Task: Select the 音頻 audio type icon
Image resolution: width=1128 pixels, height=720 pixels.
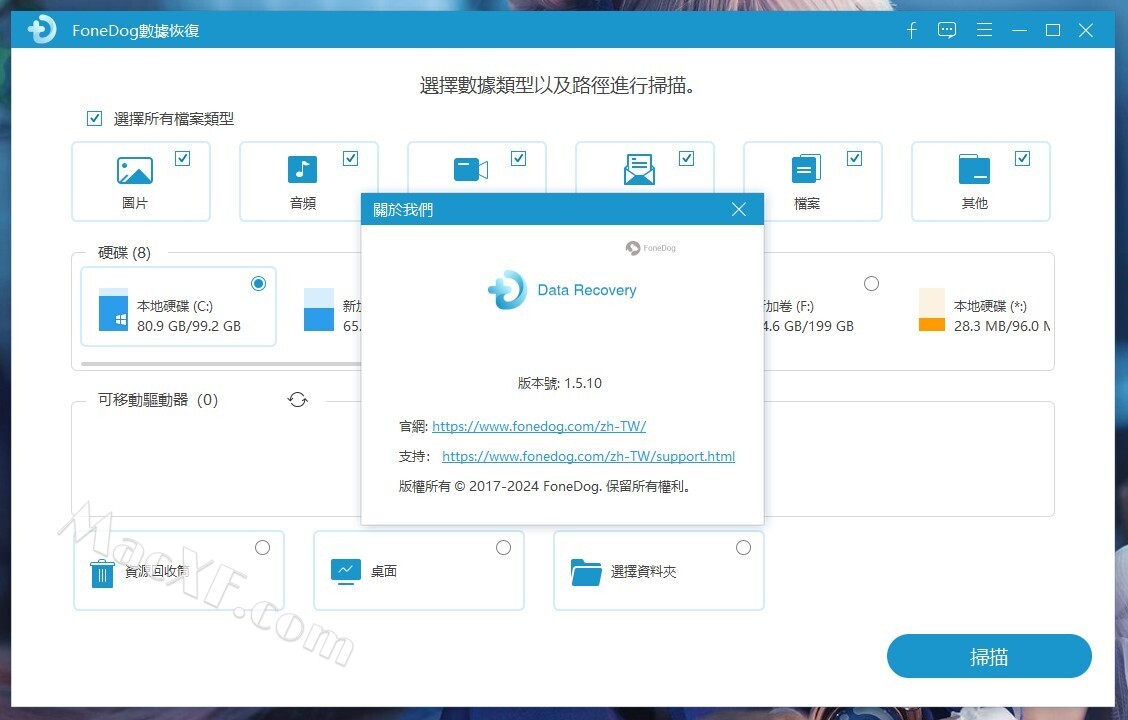Action: point(302,170)
